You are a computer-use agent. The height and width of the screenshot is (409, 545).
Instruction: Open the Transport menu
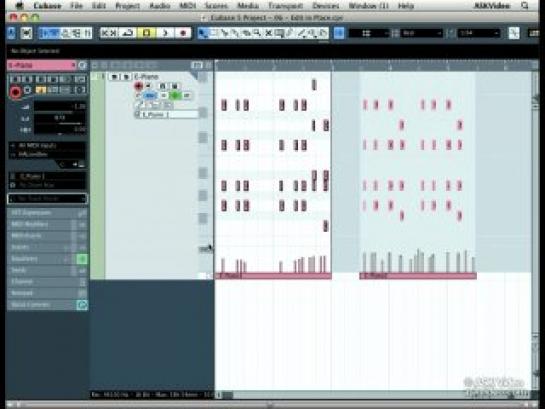285,6
